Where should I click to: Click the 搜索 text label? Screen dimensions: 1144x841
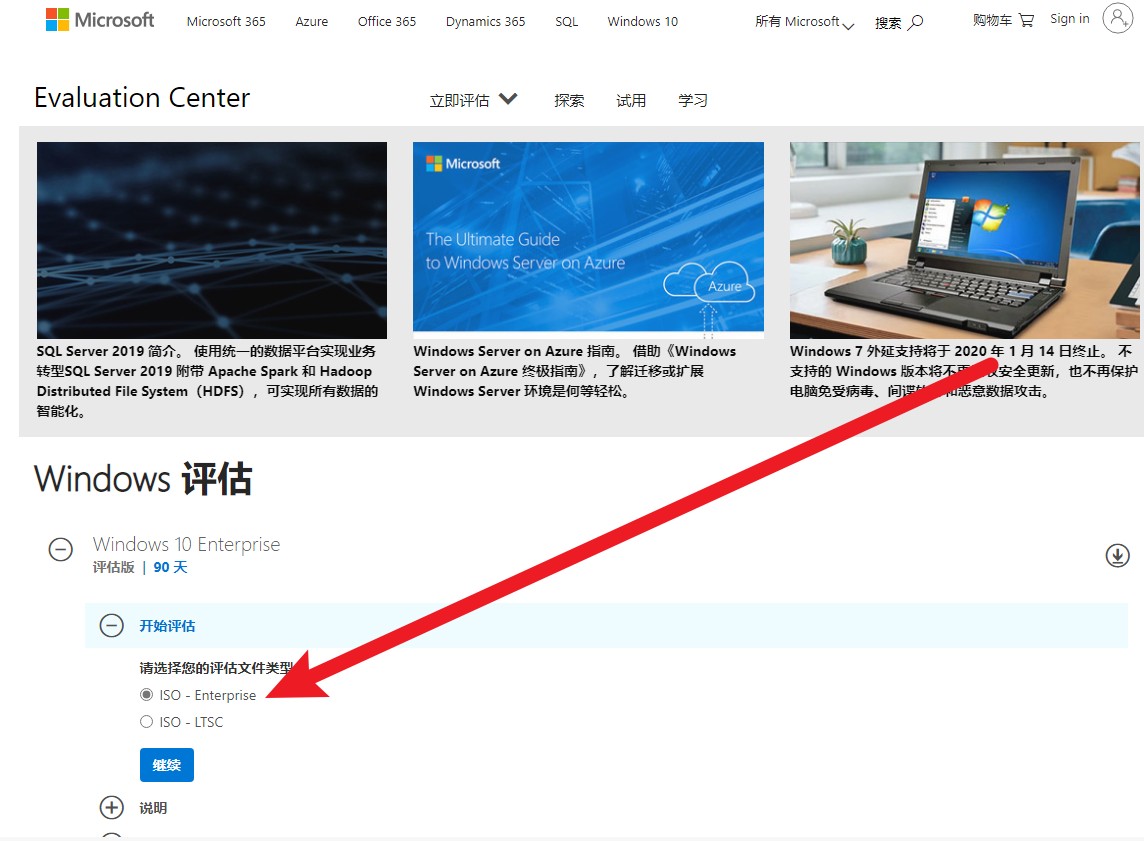click(888, 23)
